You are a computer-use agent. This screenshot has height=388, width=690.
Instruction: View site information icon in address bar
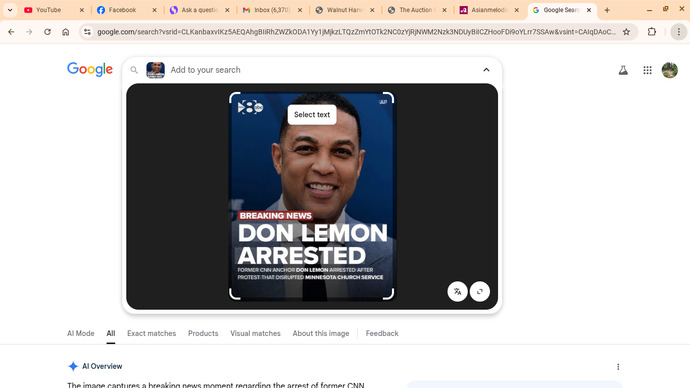87,32
